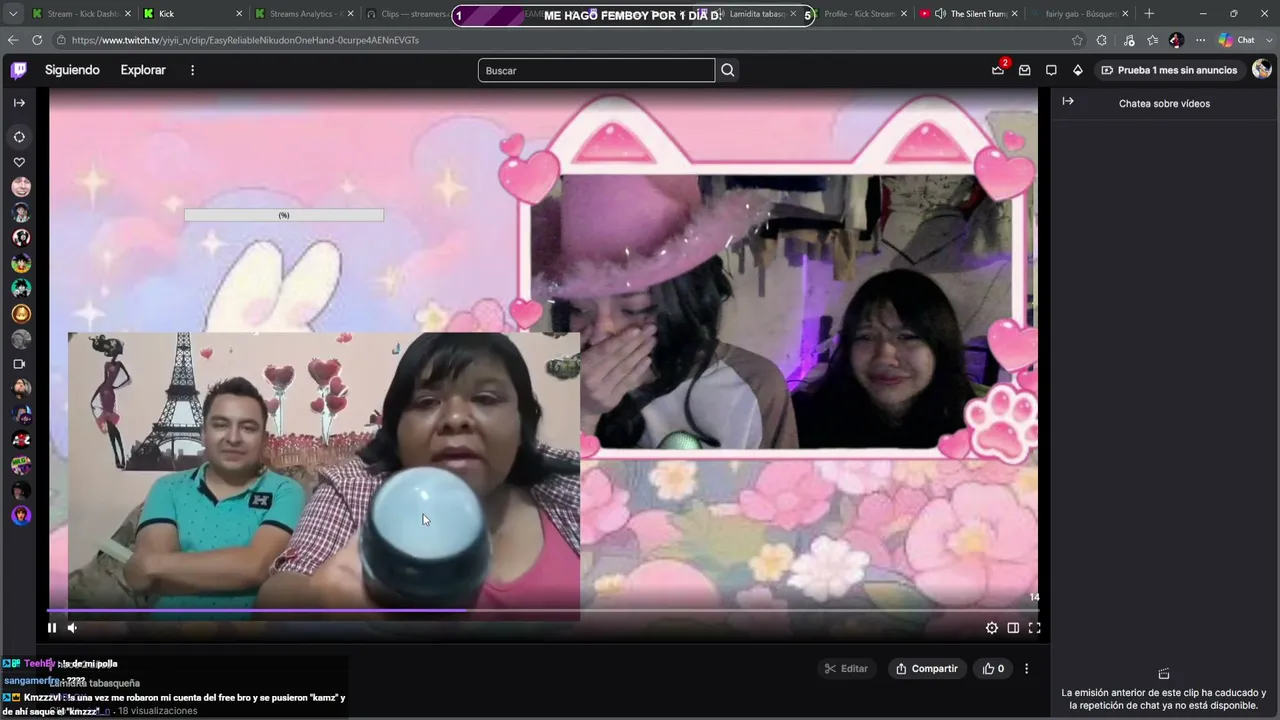
Task: Click the circular icon above the sidebar heart
Action: click(19, 137)
